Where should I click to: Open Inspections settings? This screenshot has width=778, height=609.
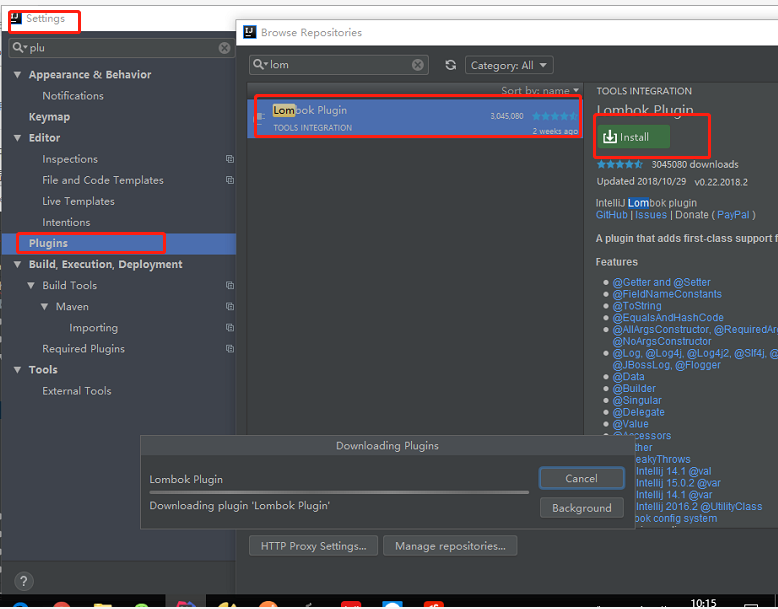[70, 159]
